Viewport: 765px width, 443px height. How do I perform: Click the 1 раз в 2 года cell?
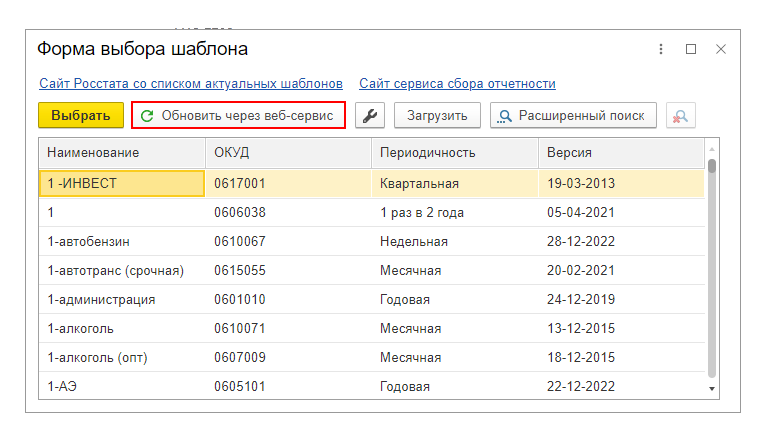click(x=455, y=212)
